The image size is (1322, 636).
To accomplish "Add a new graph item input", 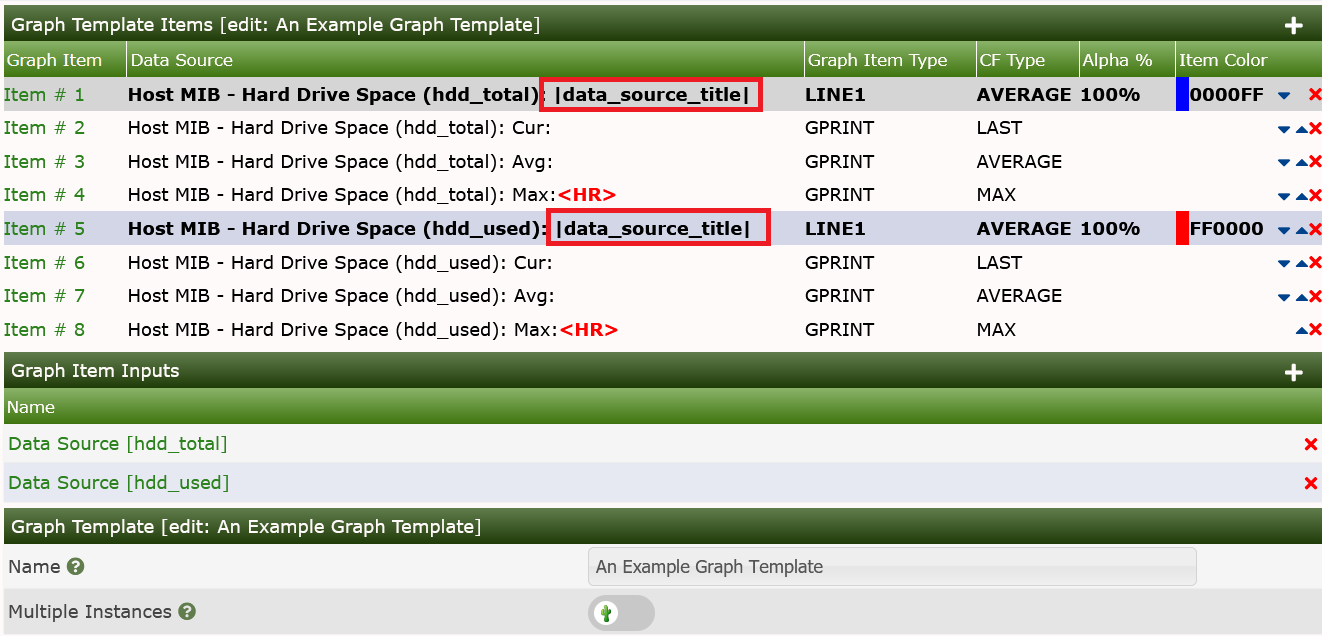I will [x=1294, y=371].
